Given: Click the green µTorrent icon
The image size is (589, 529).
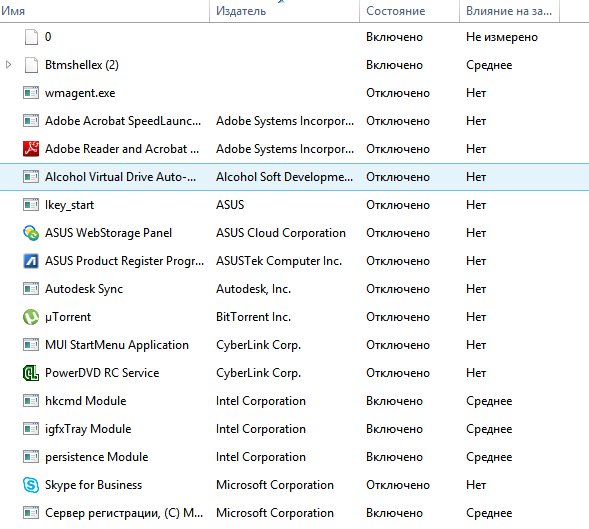Looking at the screenshot, I should tap(31, 317).
